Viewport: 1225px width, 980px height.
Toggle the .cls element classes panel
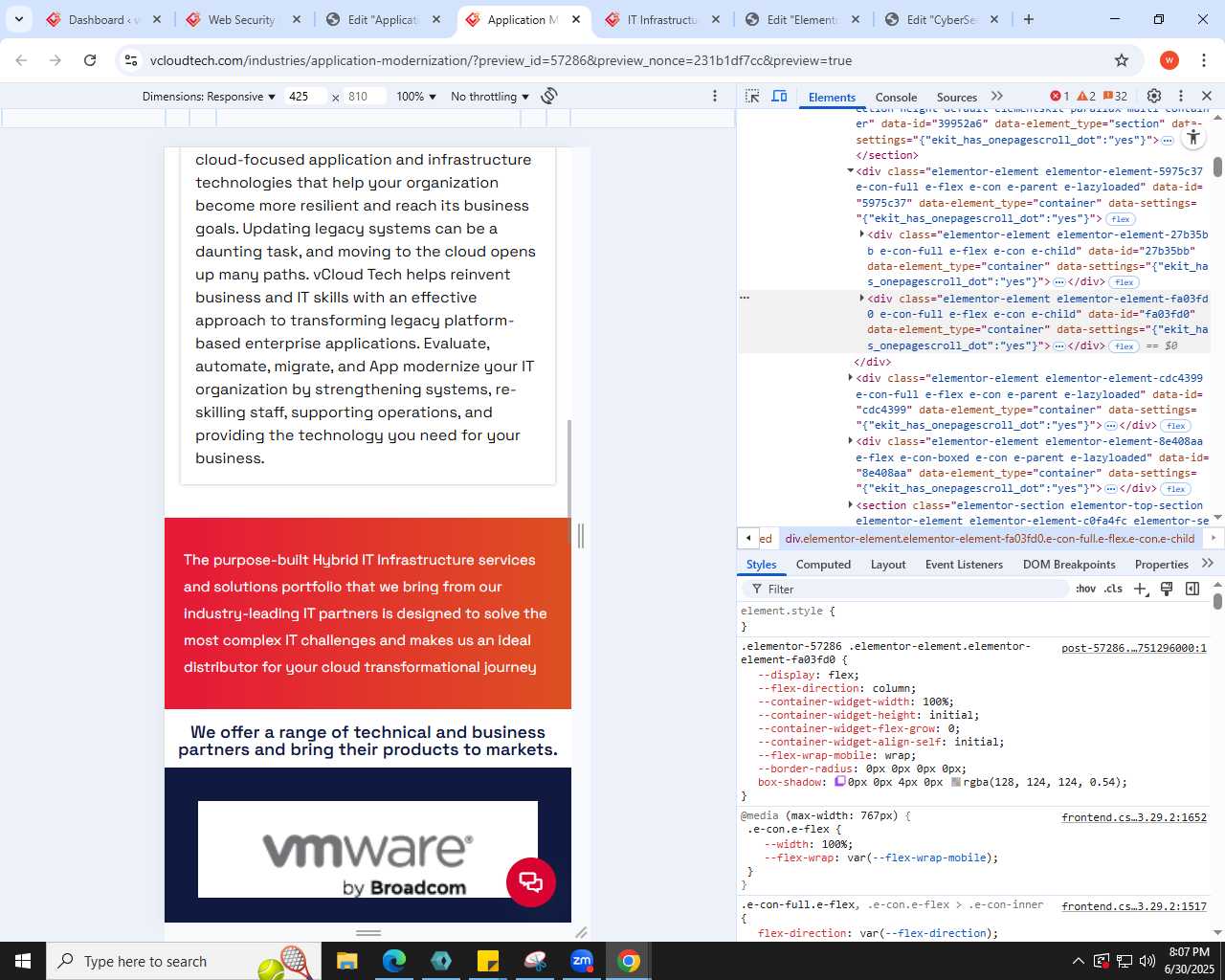(x=1113, y=589)
